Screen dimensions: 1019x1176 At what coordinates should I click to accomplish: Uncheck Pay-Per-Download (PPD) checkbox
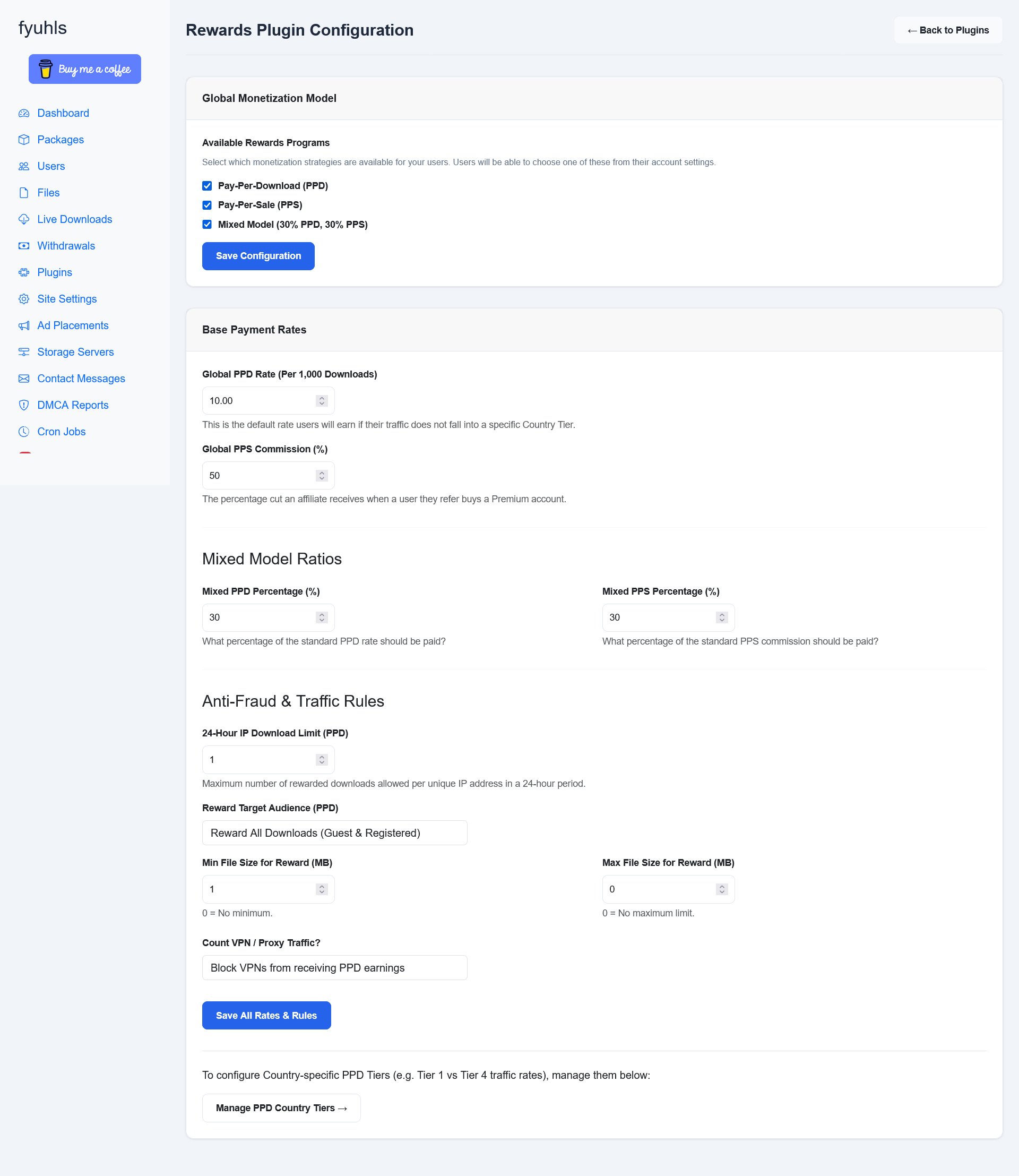click(207, 186)
